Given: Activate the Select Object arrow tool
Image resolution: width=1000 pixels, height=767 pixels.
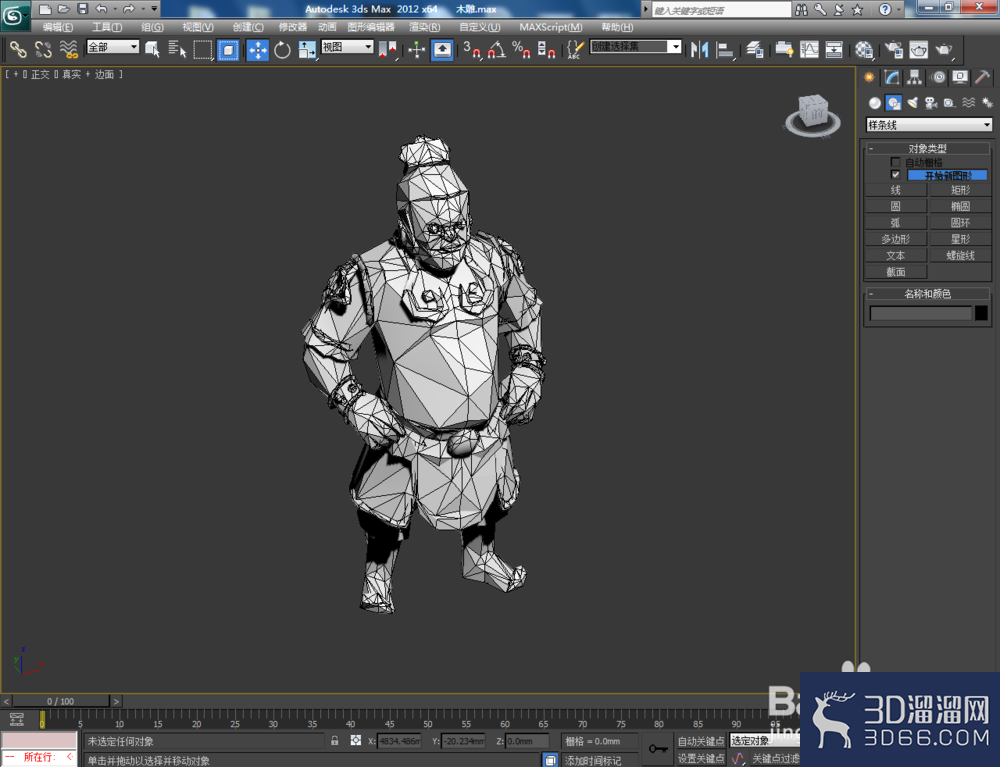Looking at the screenshot, I should 152,49.
